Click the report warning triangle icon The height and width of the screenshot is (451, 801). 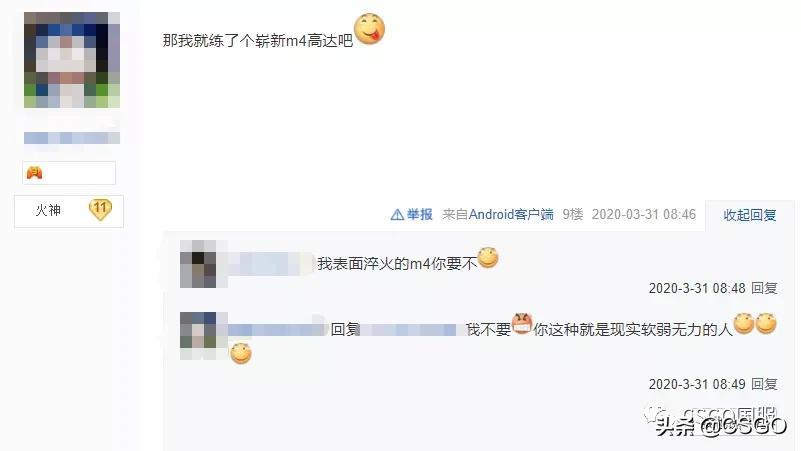click(397, 215)
